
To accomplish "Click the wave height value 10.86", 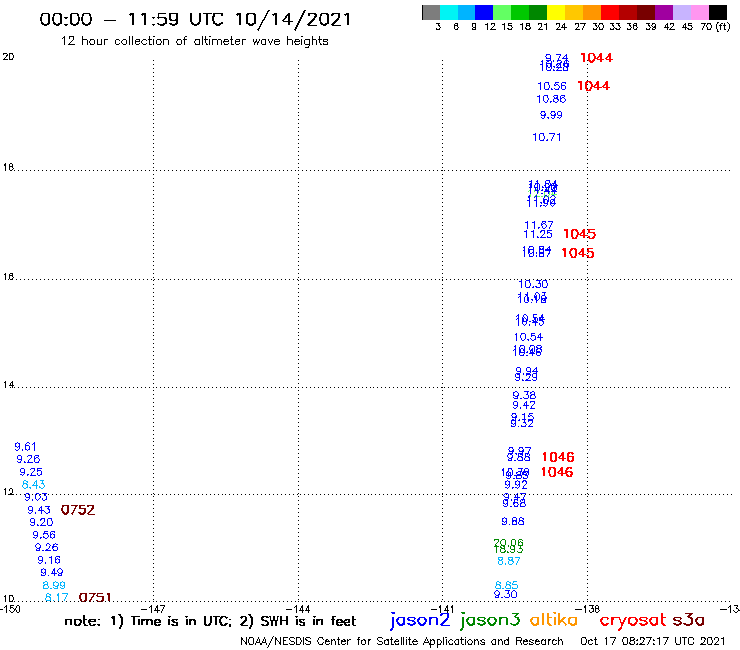I will pyautogui.click(x=551, y=99).
